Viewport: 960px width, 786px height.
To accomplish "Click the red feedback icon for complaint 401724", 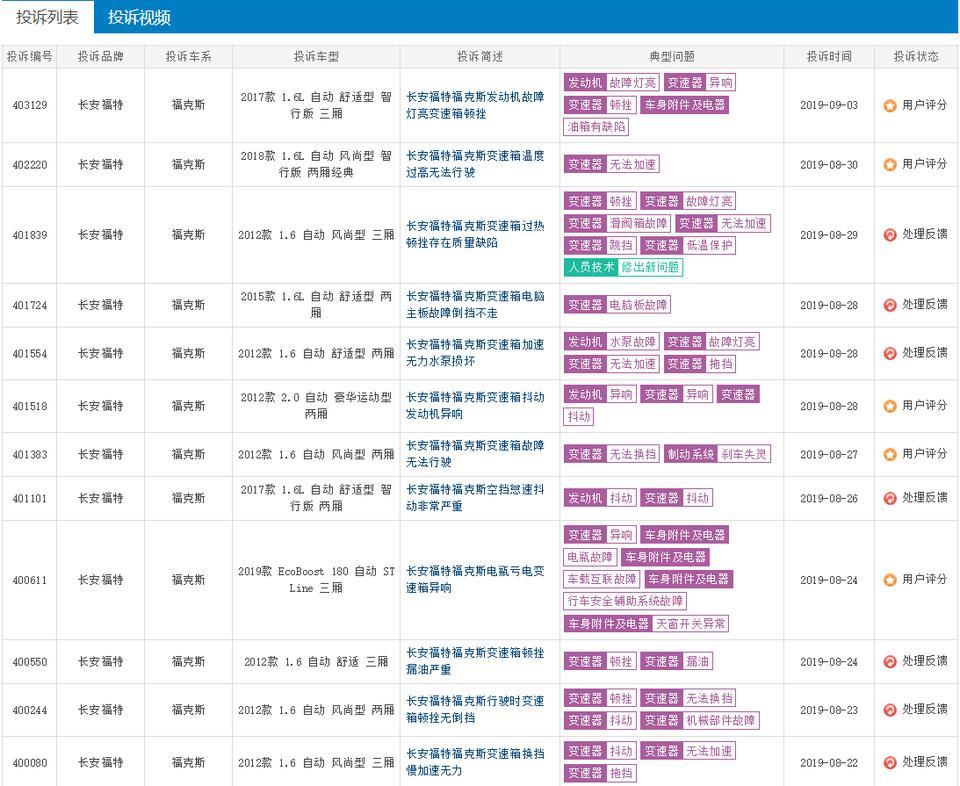I will point(890,305).
